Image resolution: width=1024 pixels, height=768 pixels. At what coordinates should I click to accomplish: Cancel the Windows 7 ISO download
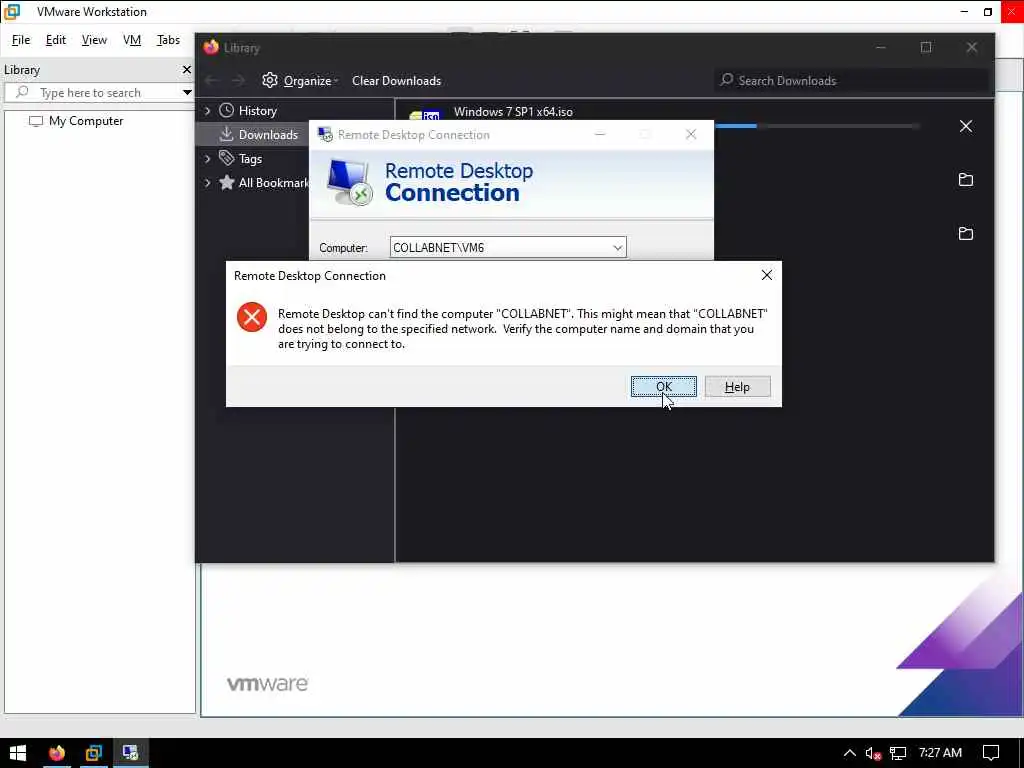click(x=966, y=126)
